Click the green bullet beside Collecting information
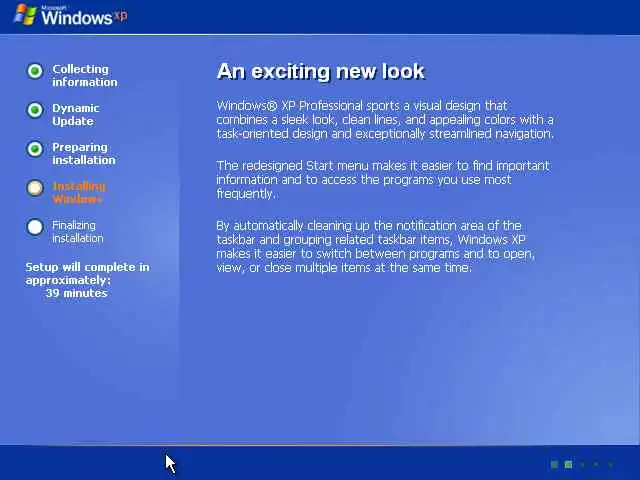This screenshot has width=640, height=480. [35, 71]
